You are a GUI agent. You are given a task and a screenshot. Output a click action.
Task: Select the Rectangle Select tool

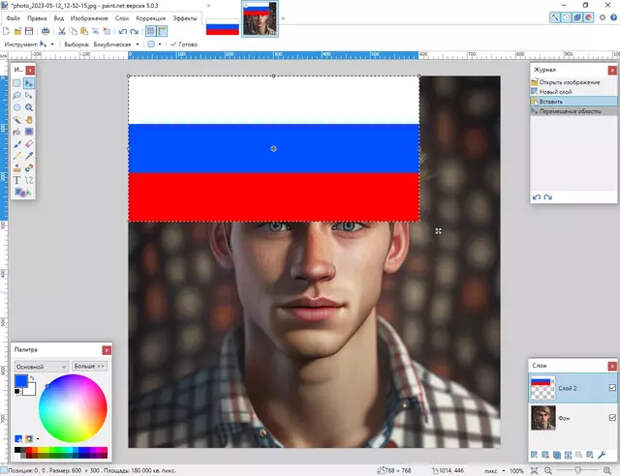coord(17,83)
